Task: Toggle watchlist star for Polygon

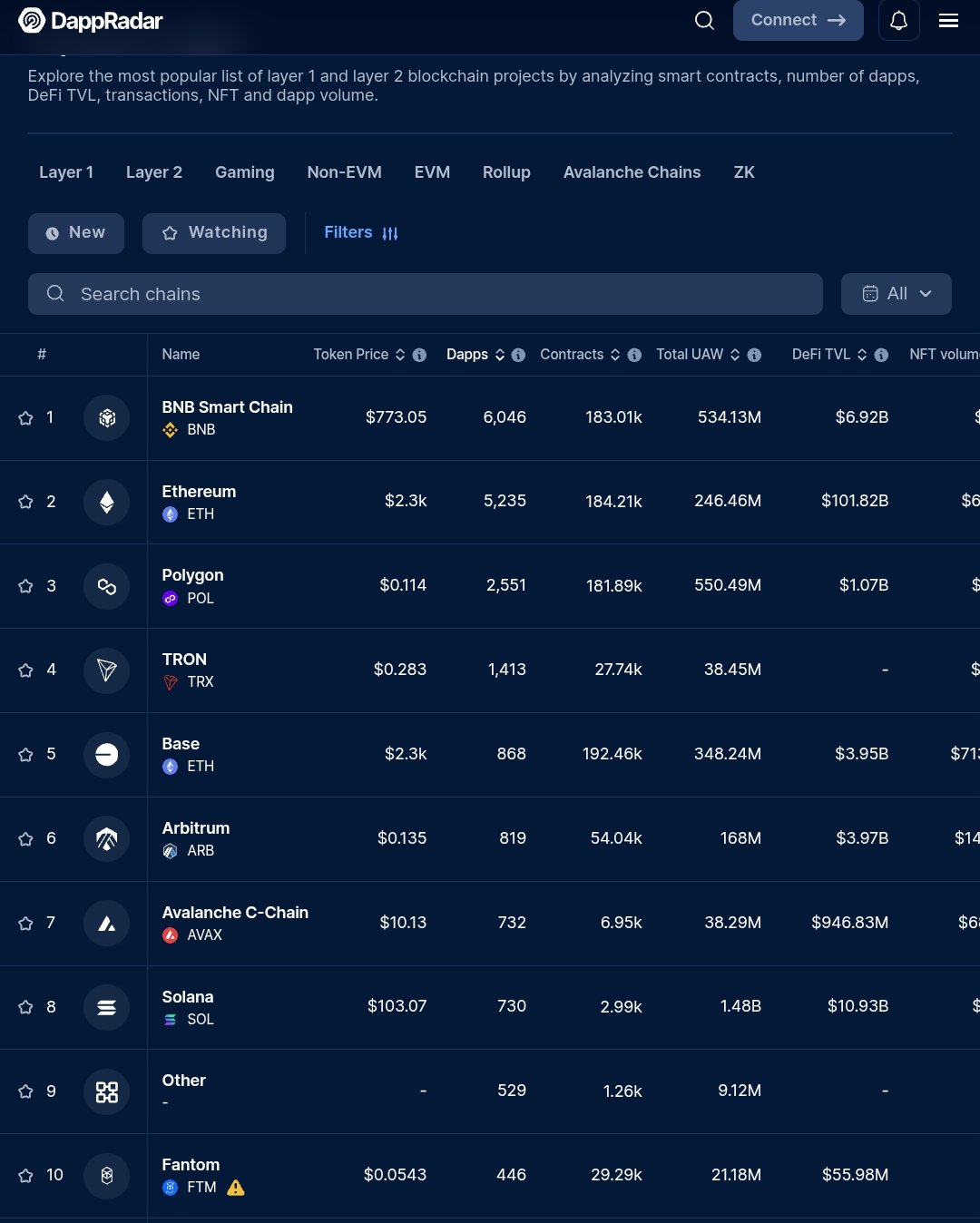Action: pyautogui.click(x=25, y=586)
